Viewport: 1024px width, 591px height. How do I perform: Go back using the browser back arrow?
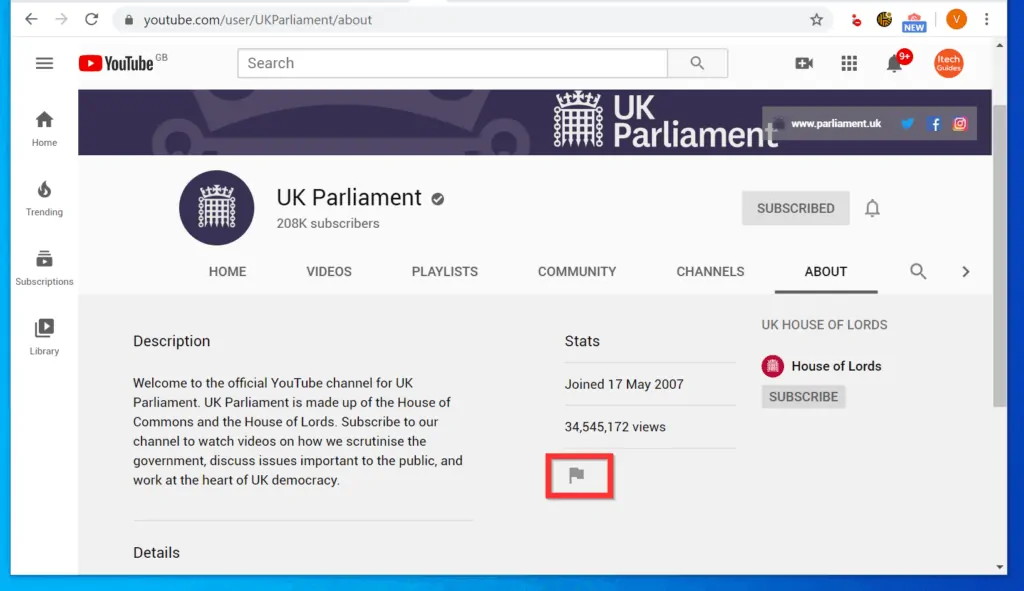(31, 20)
